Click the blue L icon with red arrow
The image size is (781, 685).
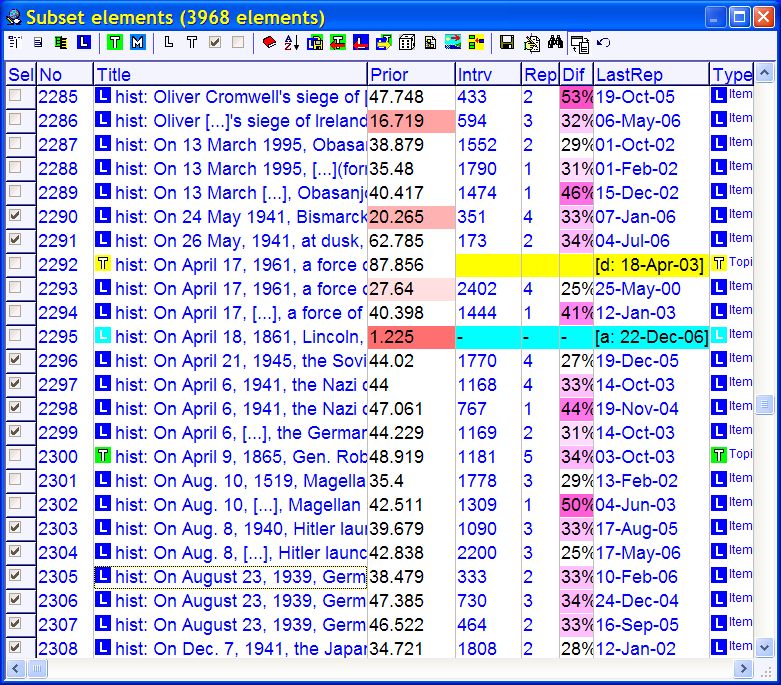pyautogui.click(x=361, y=43)
